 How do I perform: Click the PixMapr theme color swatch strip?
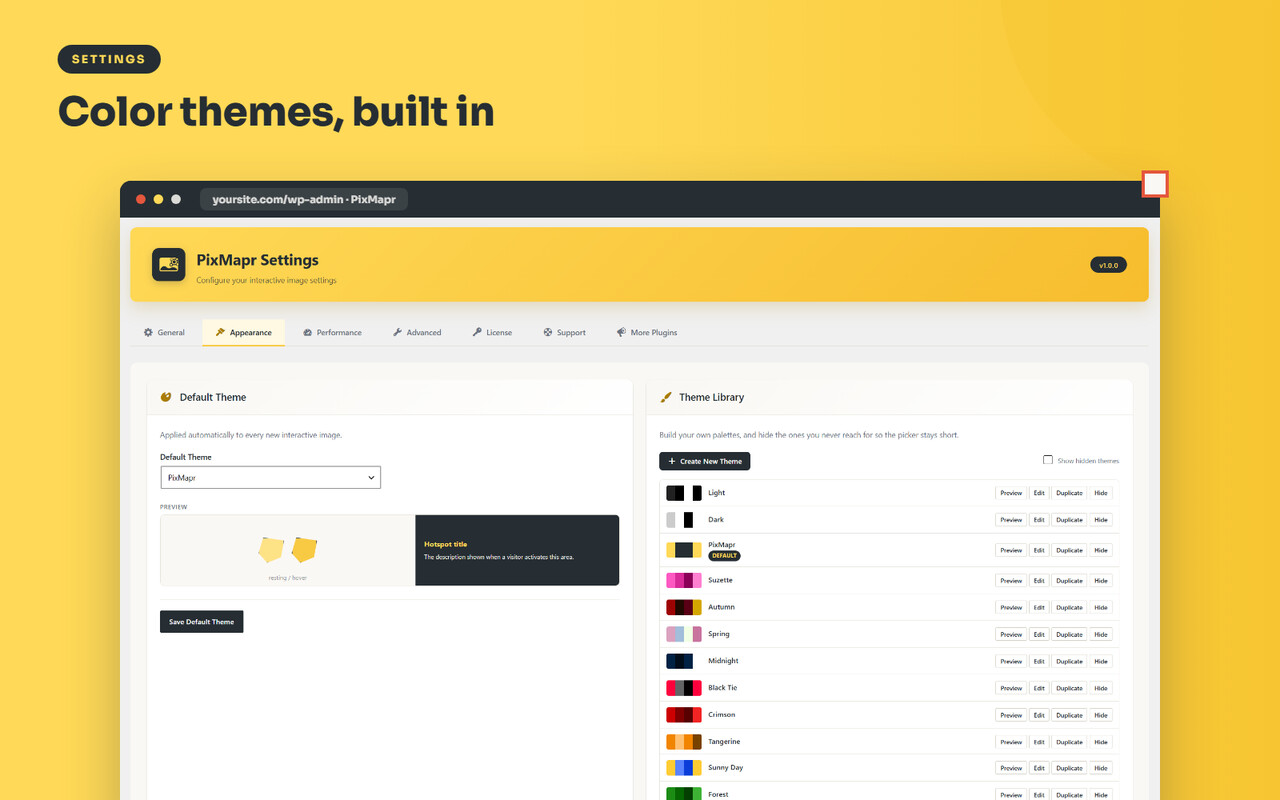pos(684,550)
